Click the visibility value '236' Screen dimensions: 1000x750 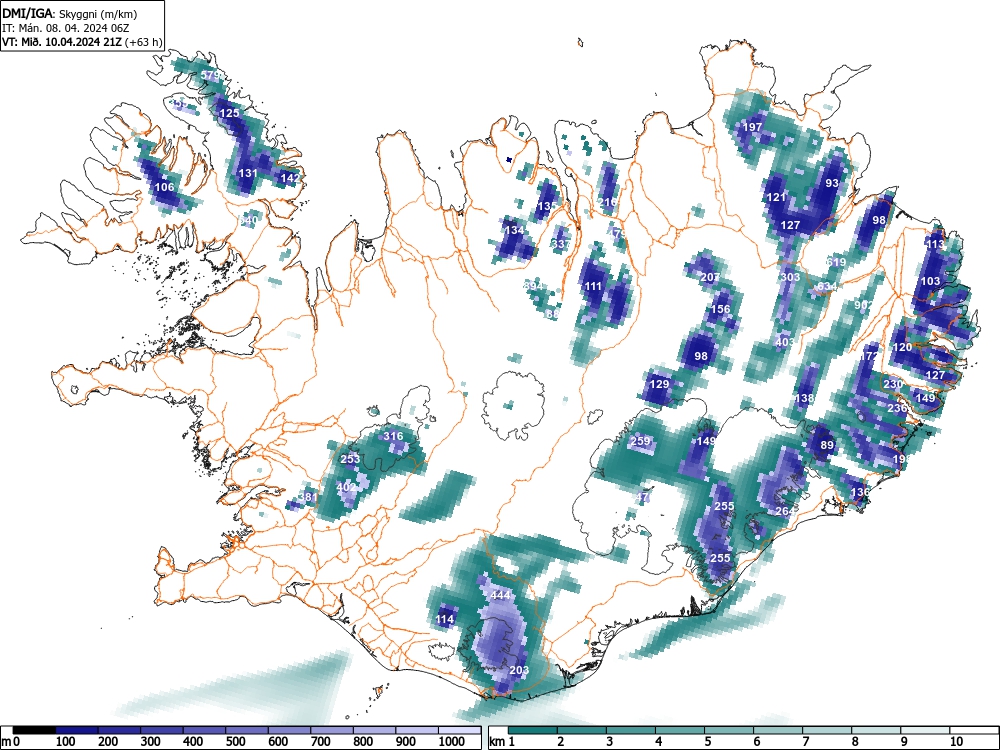pyautogui.click(x=897, y=408)
